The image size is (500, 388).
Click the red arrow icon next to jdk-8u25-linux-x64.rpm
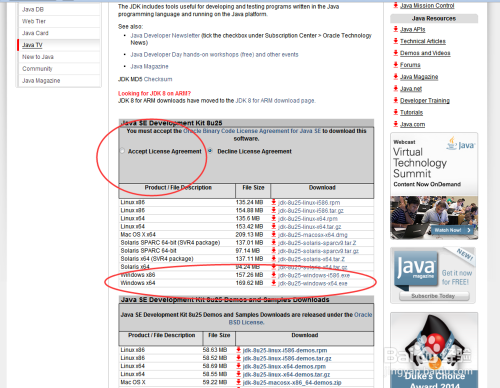[x=274, y=218]
